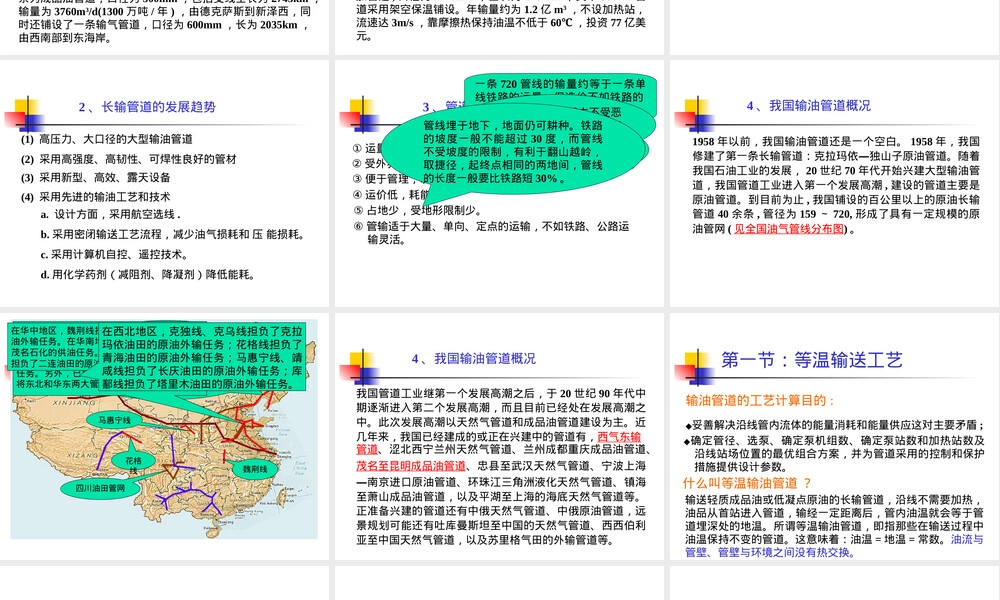Click the 4、我国输油管道概况 title above the 20世纪90年代 paragraph
Screen dimensions: 1000x600
[x=474, y=359]
